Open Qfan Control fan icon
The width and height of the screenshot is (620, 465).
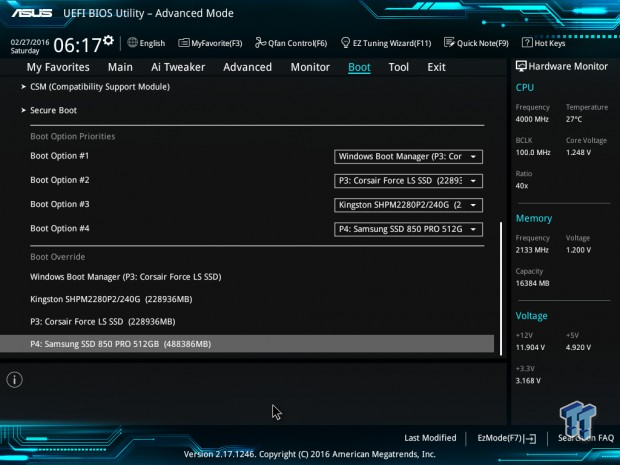pos(260,43)
